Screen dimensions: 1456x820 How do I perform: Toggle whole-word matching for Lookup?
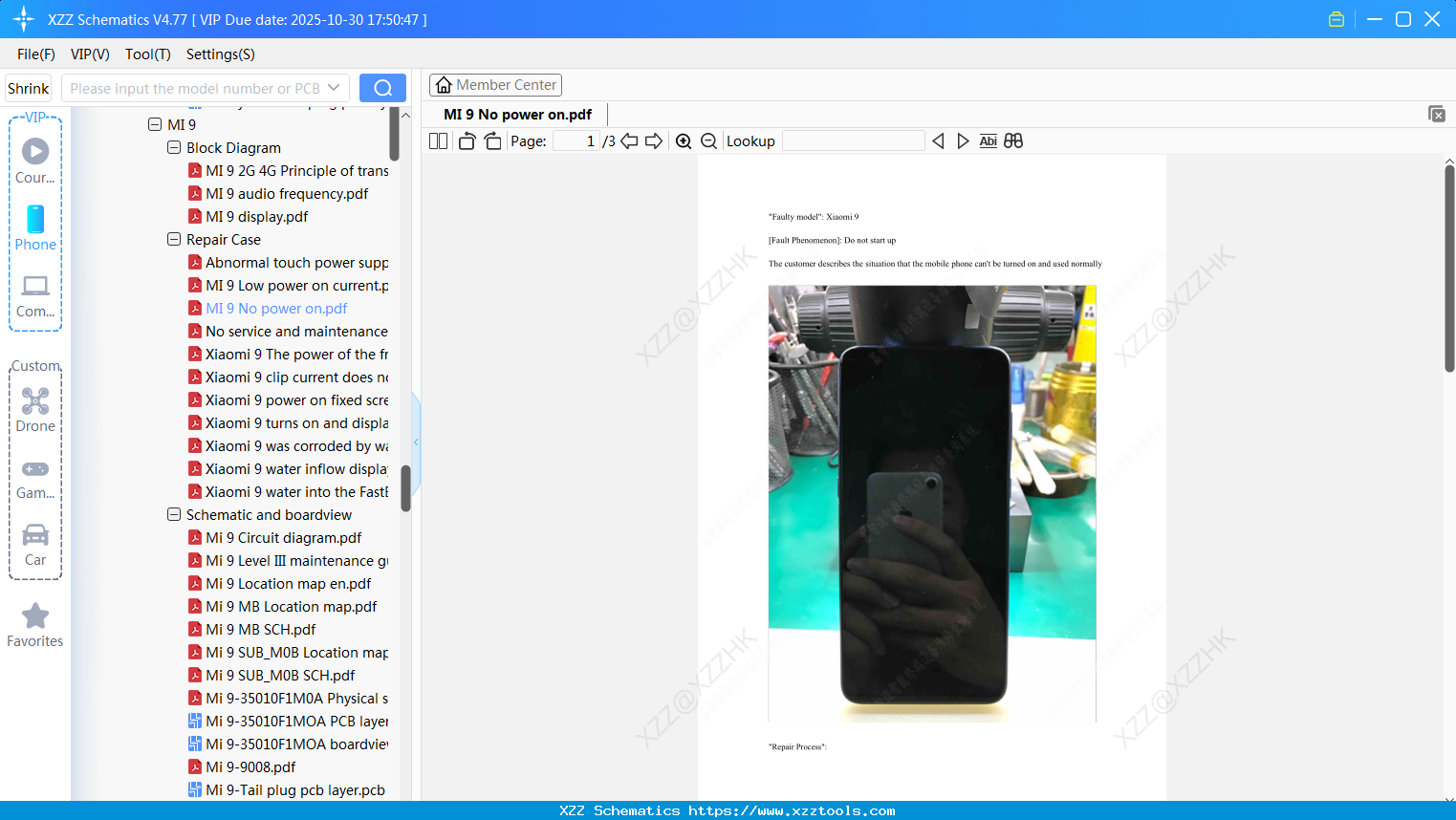coord(1013,140)
